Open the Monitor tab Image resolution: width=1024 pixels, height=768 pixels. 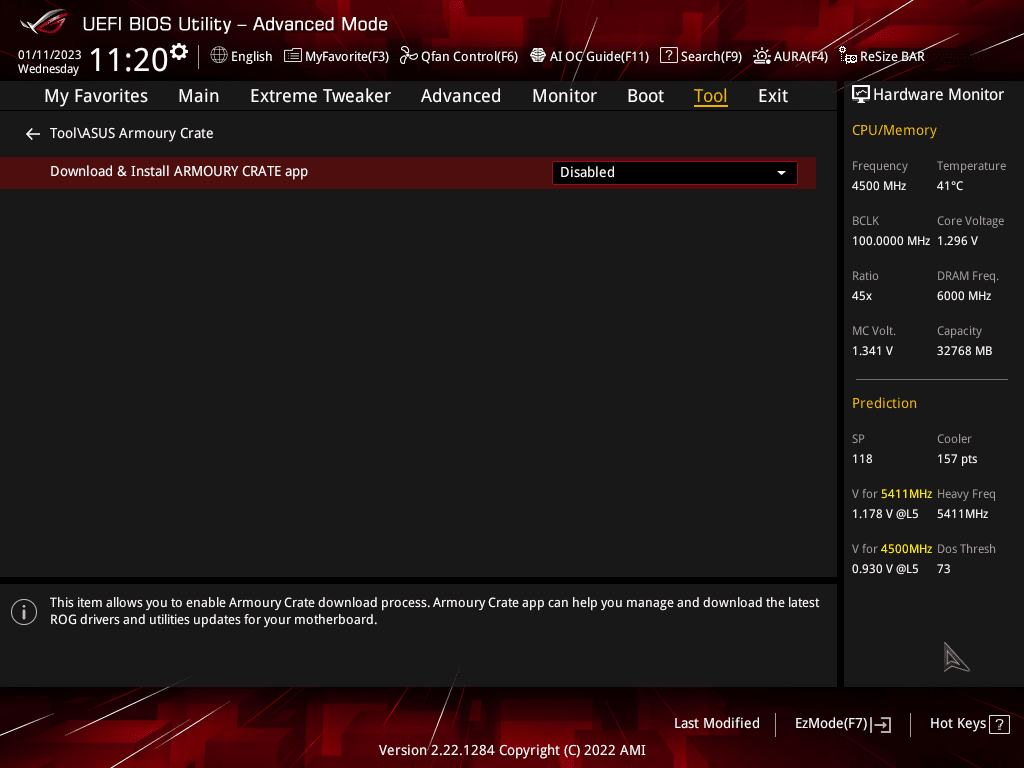(564, 96)
